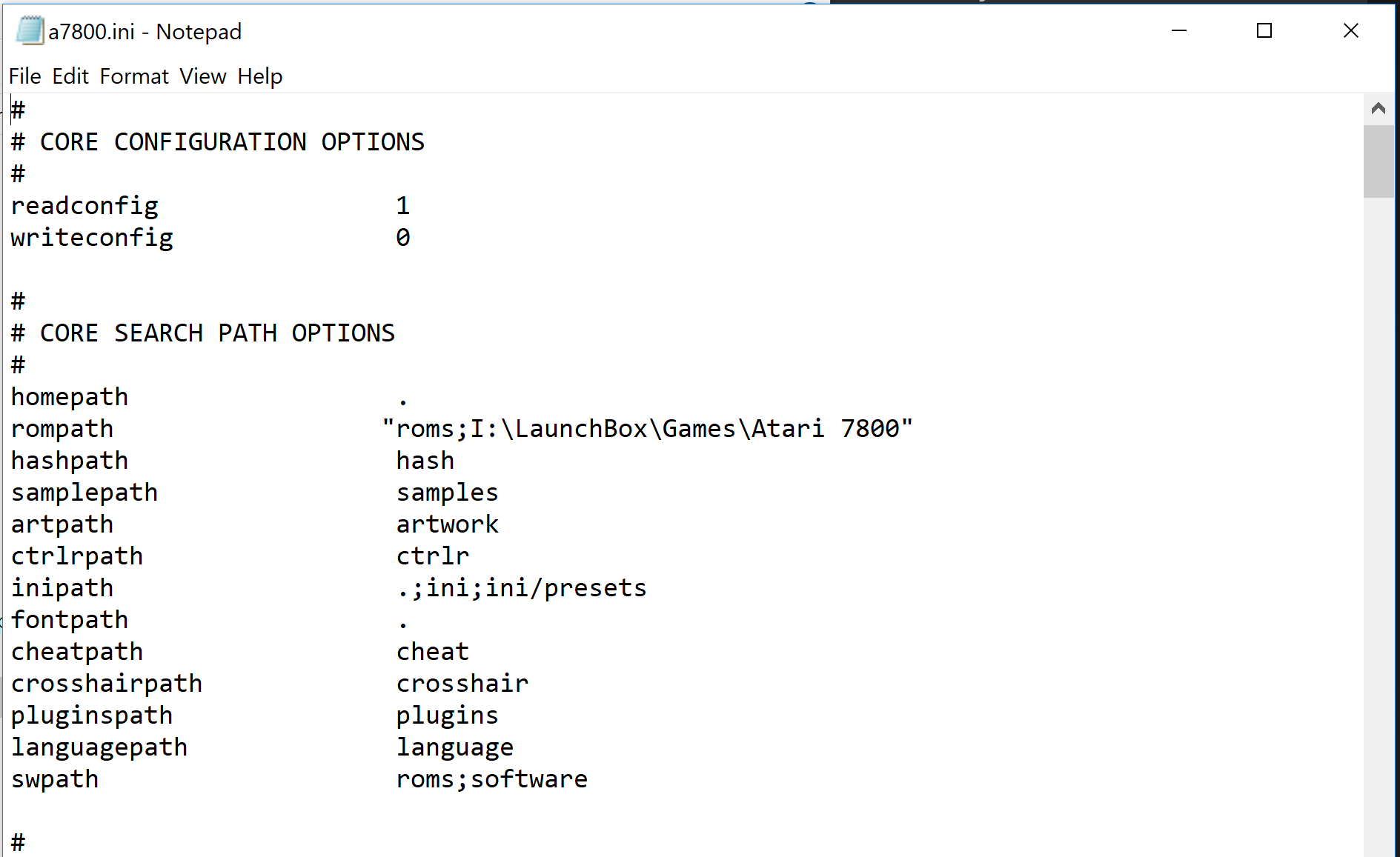Screen dimensions: 1400x857
Task: Click the samplepath value 'samples'
Action: click(x=447, y=493)
